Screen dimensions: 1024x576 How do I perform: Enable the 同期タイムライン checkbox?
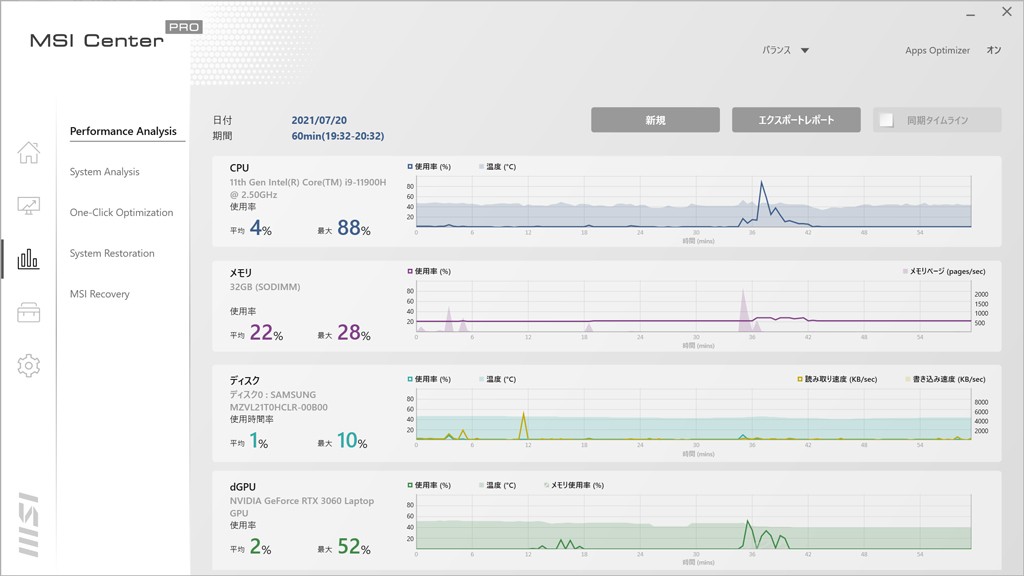pyautogui.click(x=886, y=120)
